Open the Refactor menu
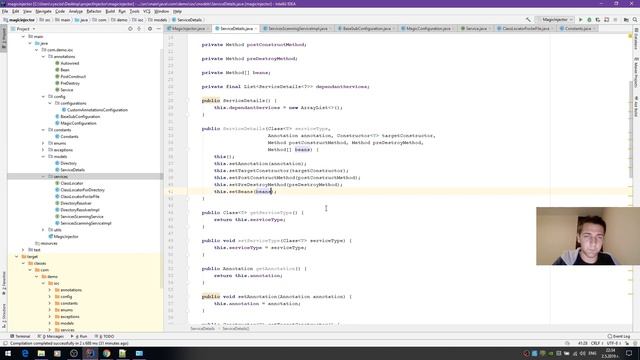This screenshot has width=640, height=360. (x=94, y=11)
